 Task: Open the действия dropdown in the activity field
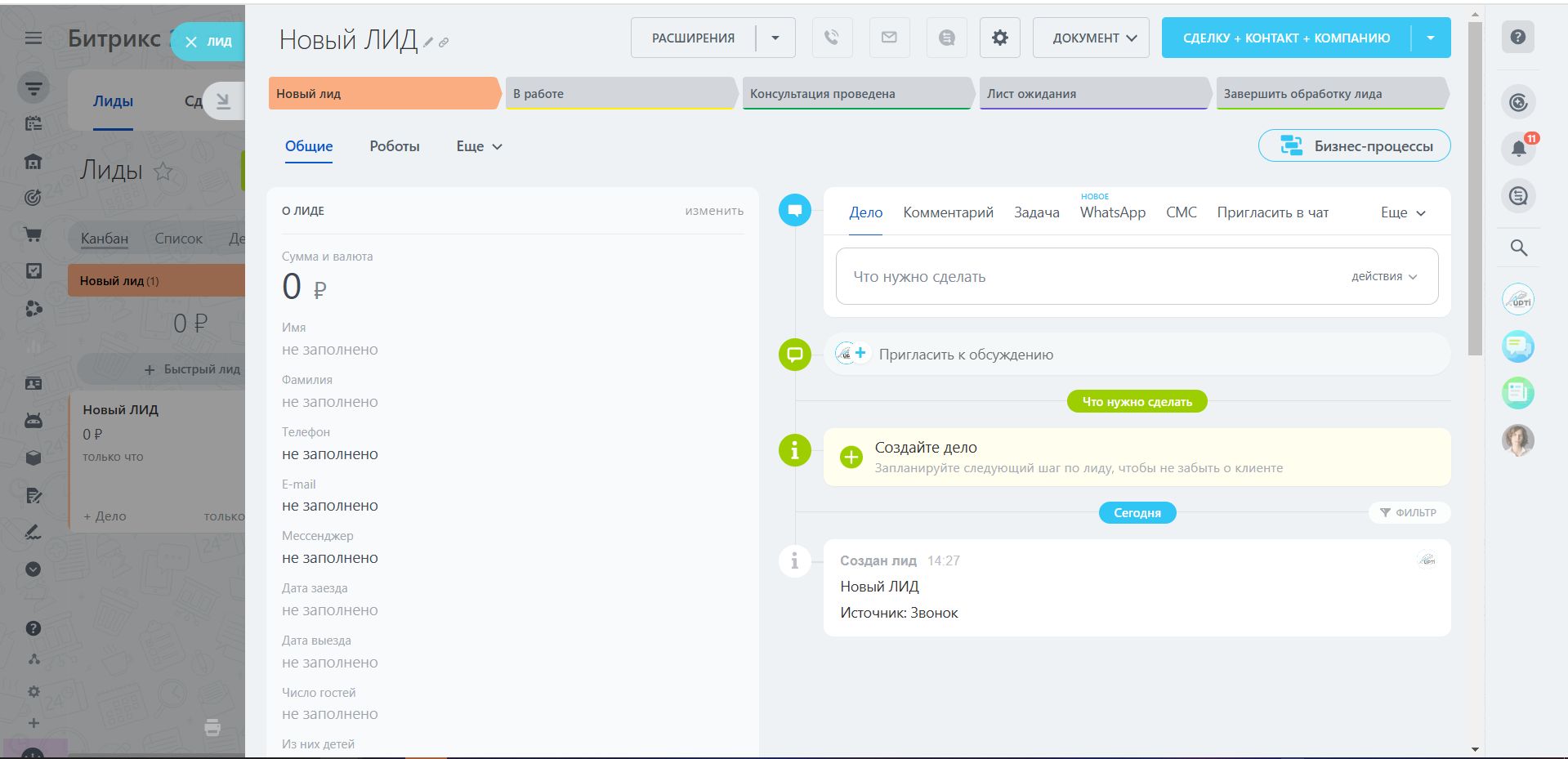click(1384, 276)
